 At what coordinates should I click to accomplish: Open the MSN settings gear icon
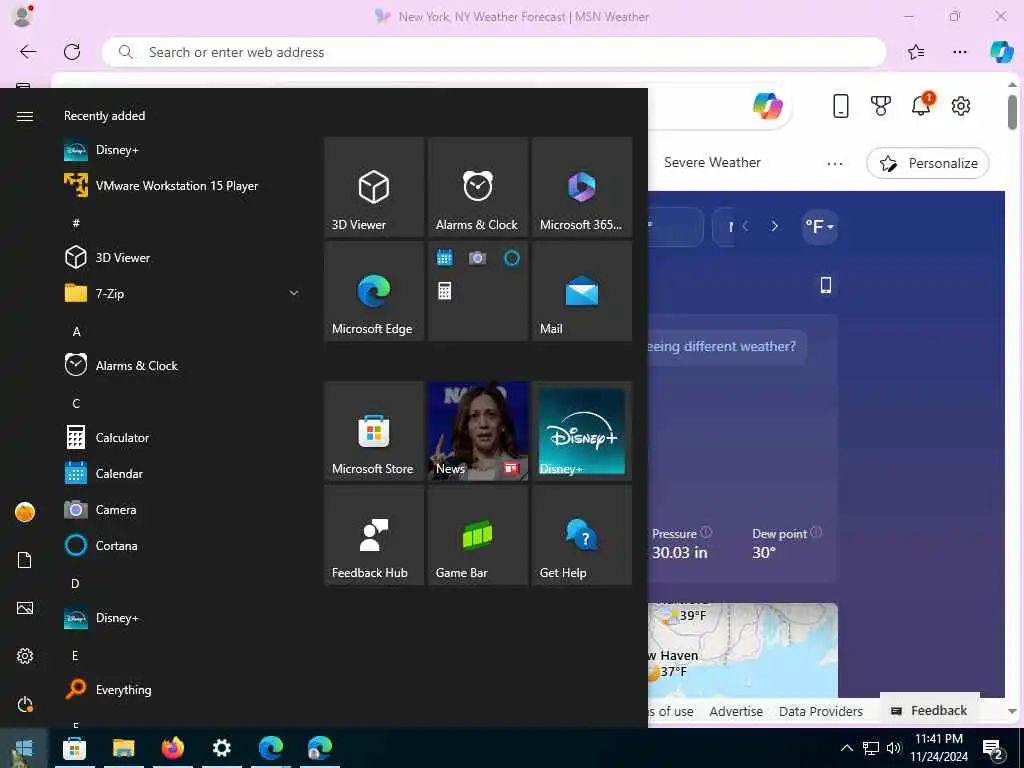pyautogui.click(x=961, y=106)
